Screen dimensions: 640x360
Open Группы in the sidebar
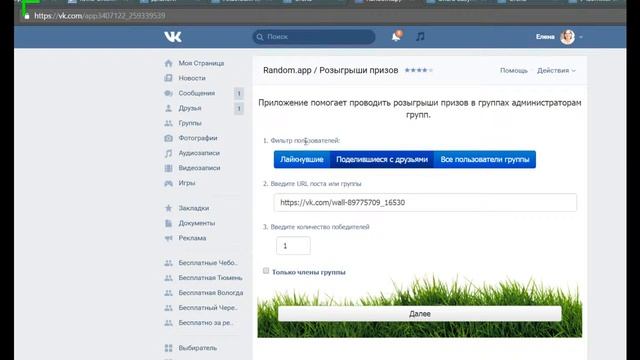[190, 123]
